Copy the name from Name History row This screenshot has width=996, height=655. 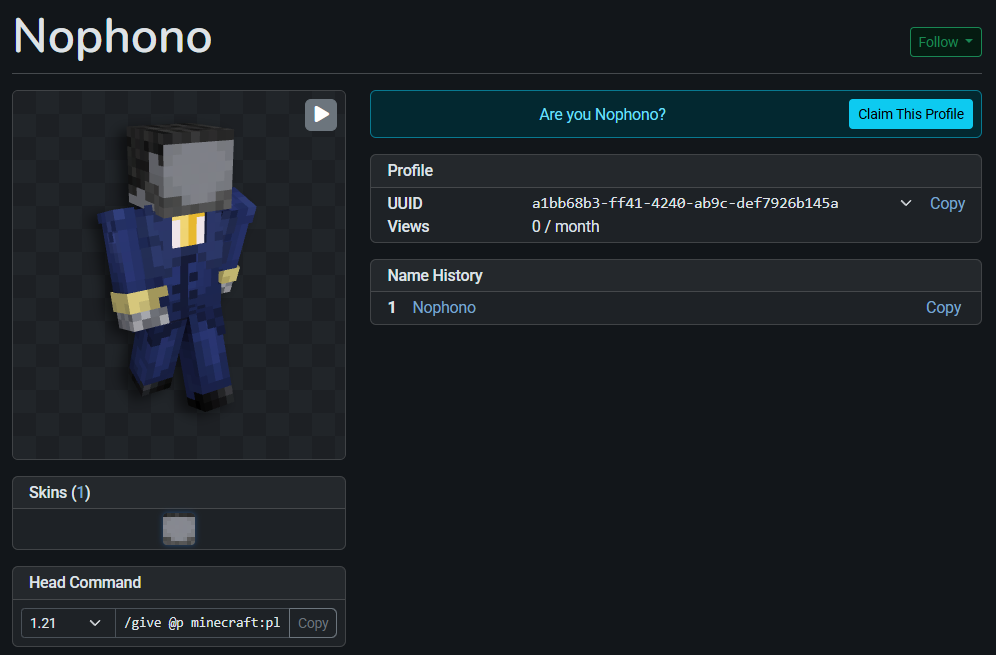pyautogui.click(x=942, y=307)
